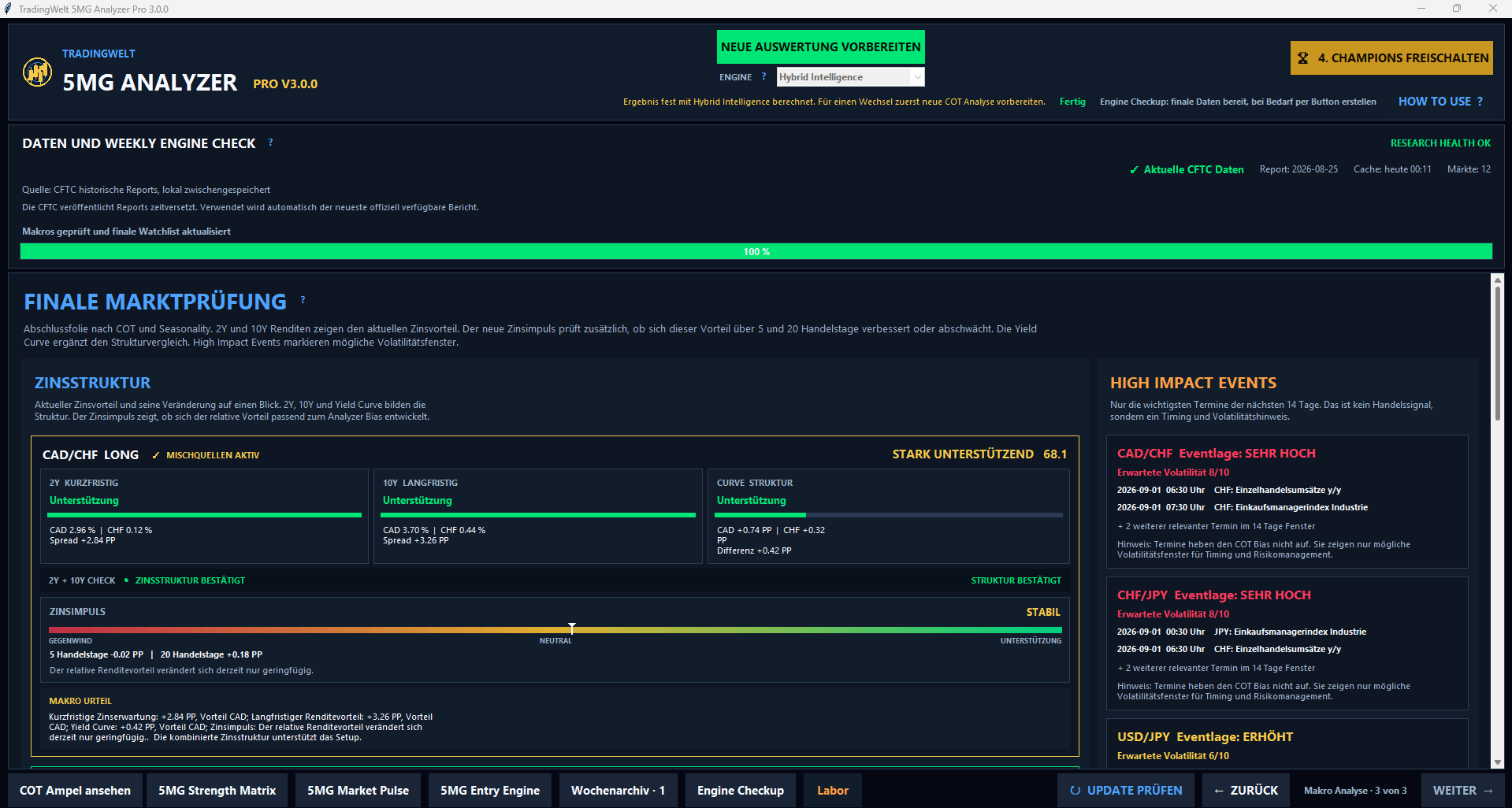The width and height of the screenshot is (1512, 808).
Task: Click 'Struktur Bestätigt' label
Action: point(1016,580)
